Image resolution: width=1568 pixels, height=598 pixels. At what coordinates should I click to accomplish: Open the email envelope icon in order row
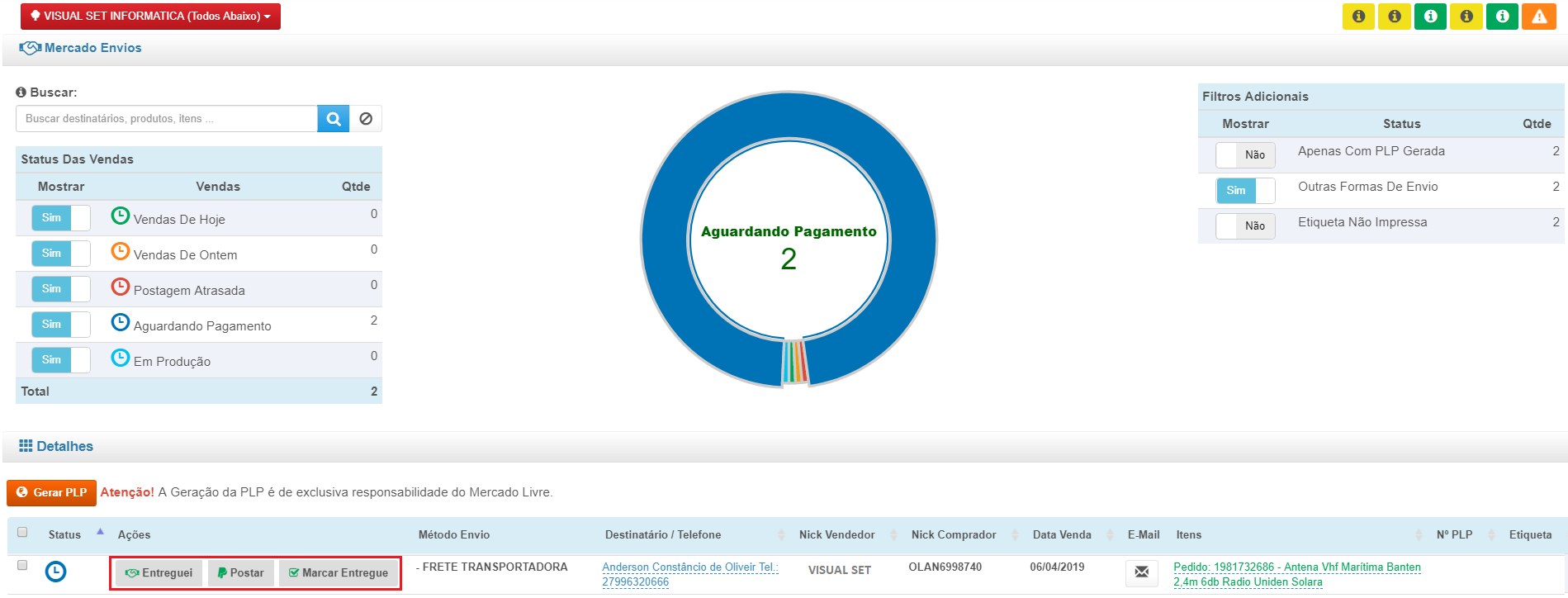point(1141,572)
